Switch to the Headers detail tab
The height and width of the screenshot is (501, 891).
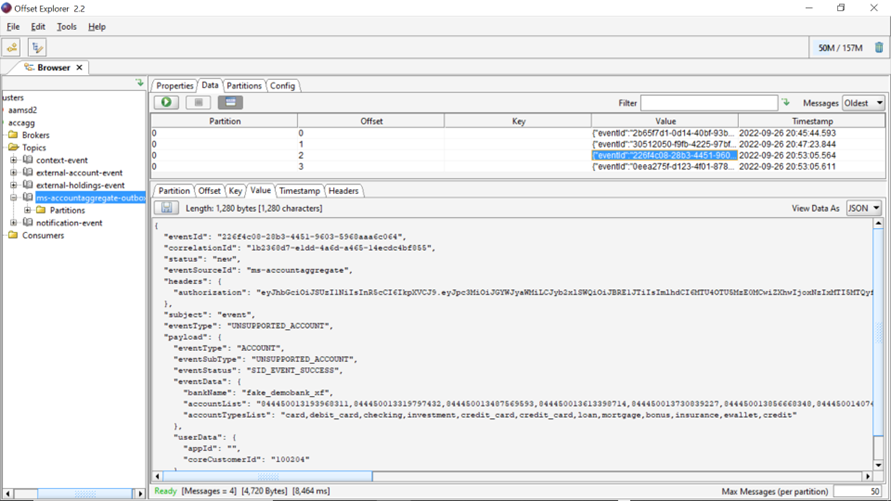pyautogui.click(x=343, y=190)
